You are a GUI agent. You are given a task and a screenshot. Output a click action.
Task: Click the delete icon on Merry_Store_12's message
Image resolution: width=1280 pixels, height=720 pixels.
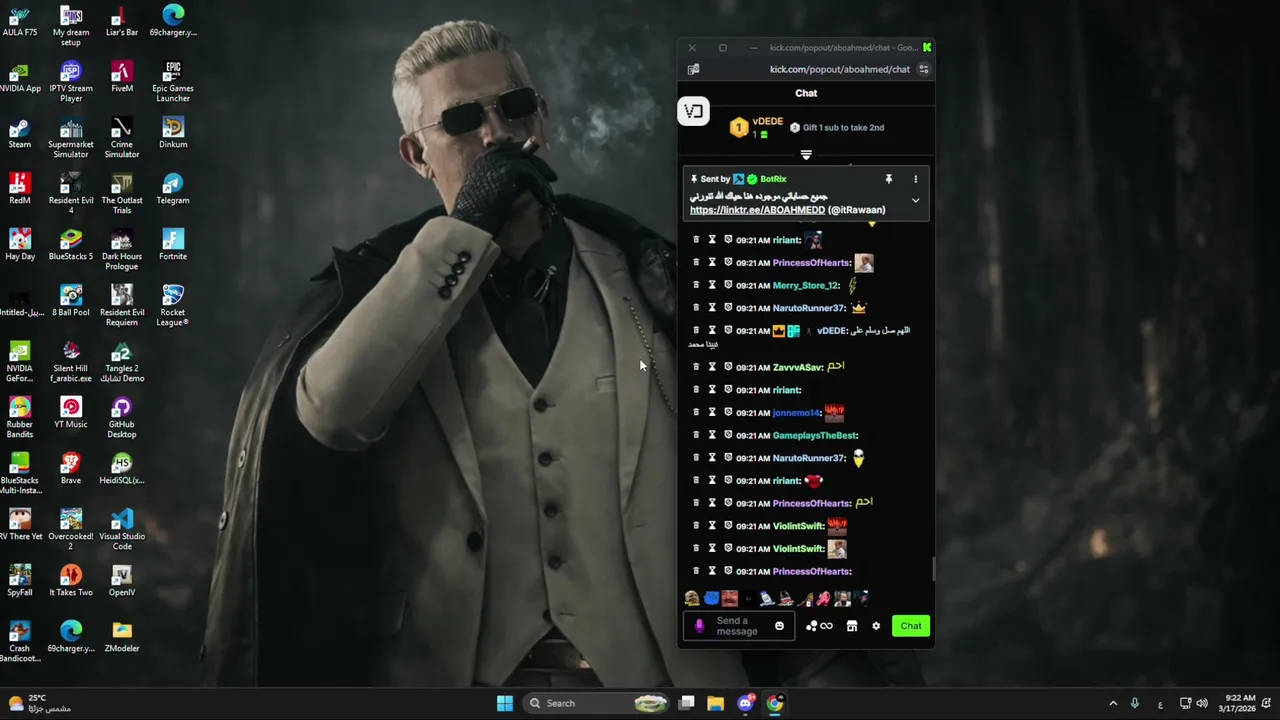696,285
